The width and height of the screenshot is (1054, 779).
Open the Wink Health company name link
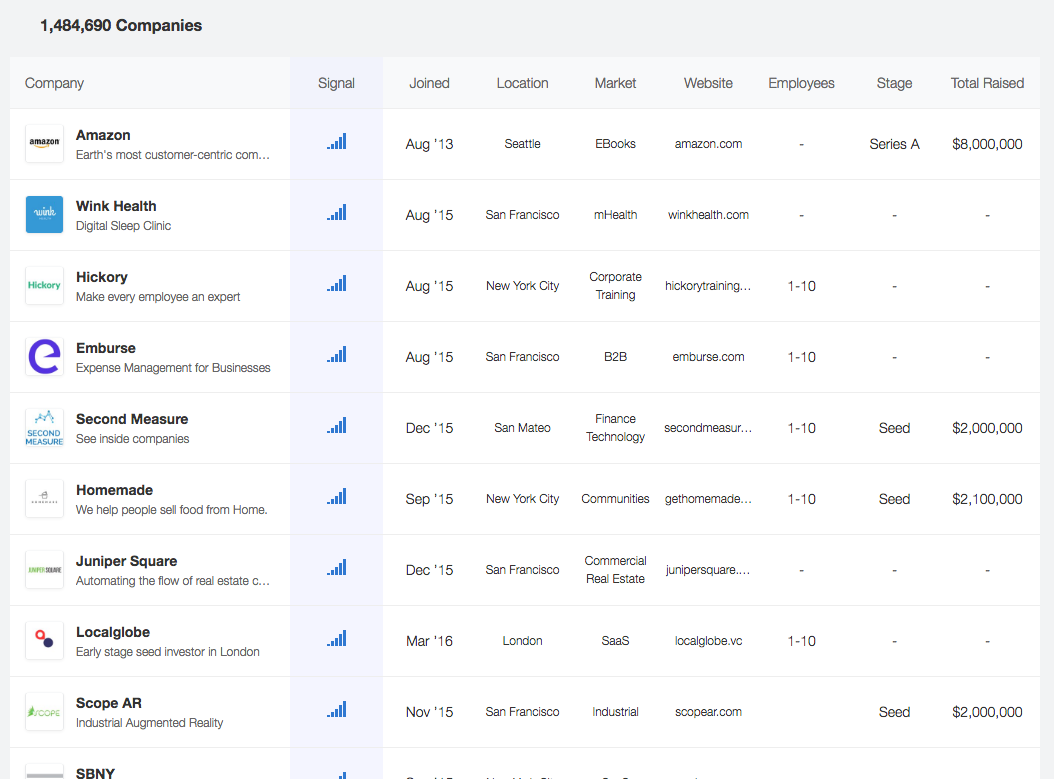[116, 206]
